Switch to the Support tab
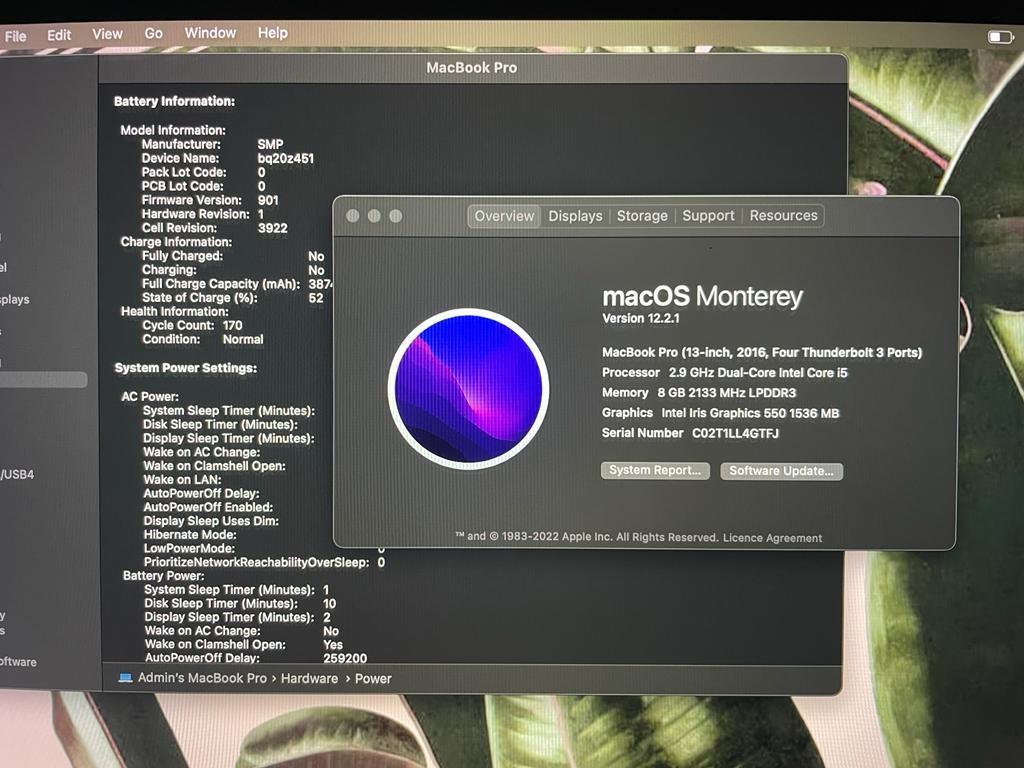 point(709,216)
